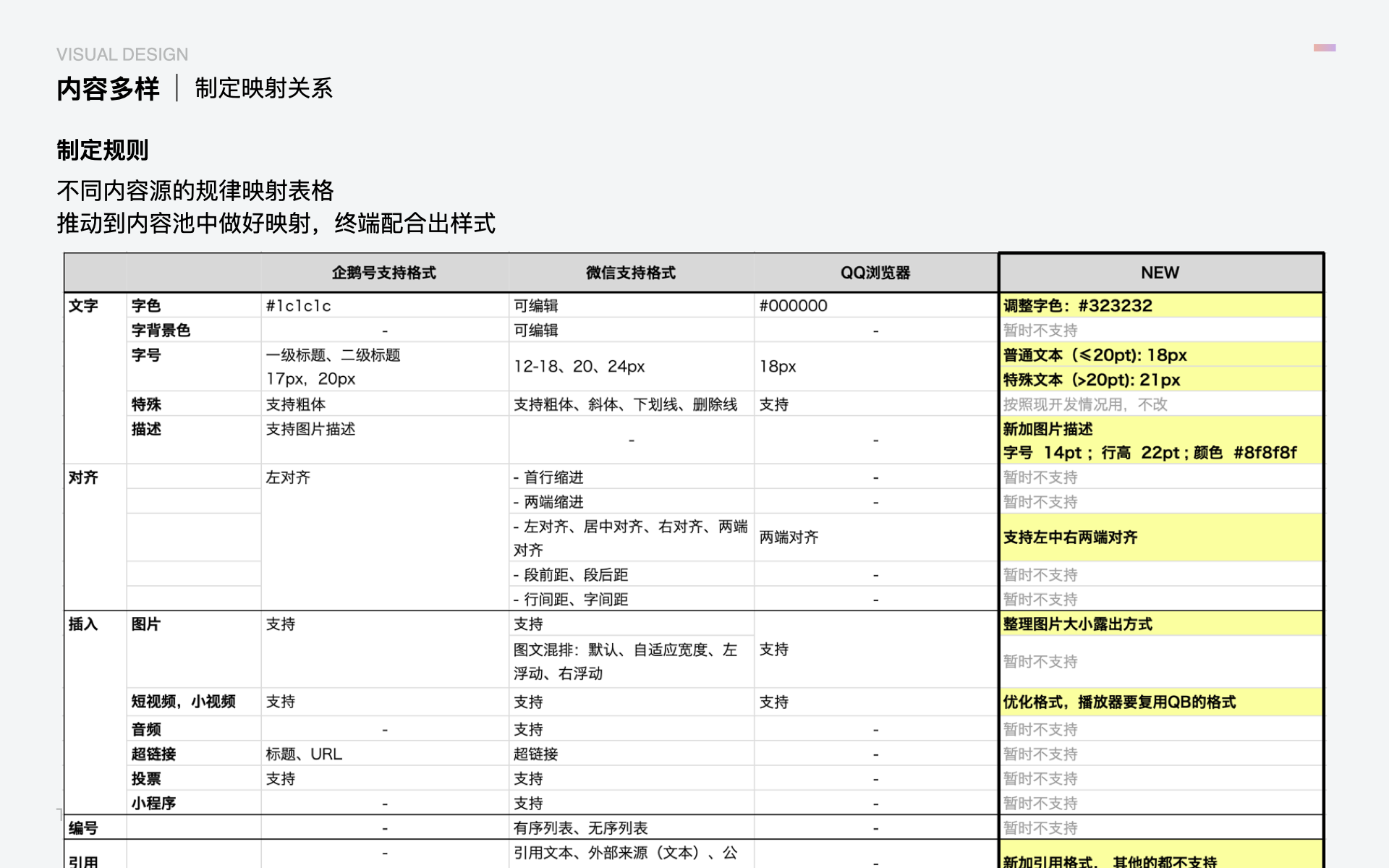Click the 制定映射关系 subtitle

pos(264,88)
